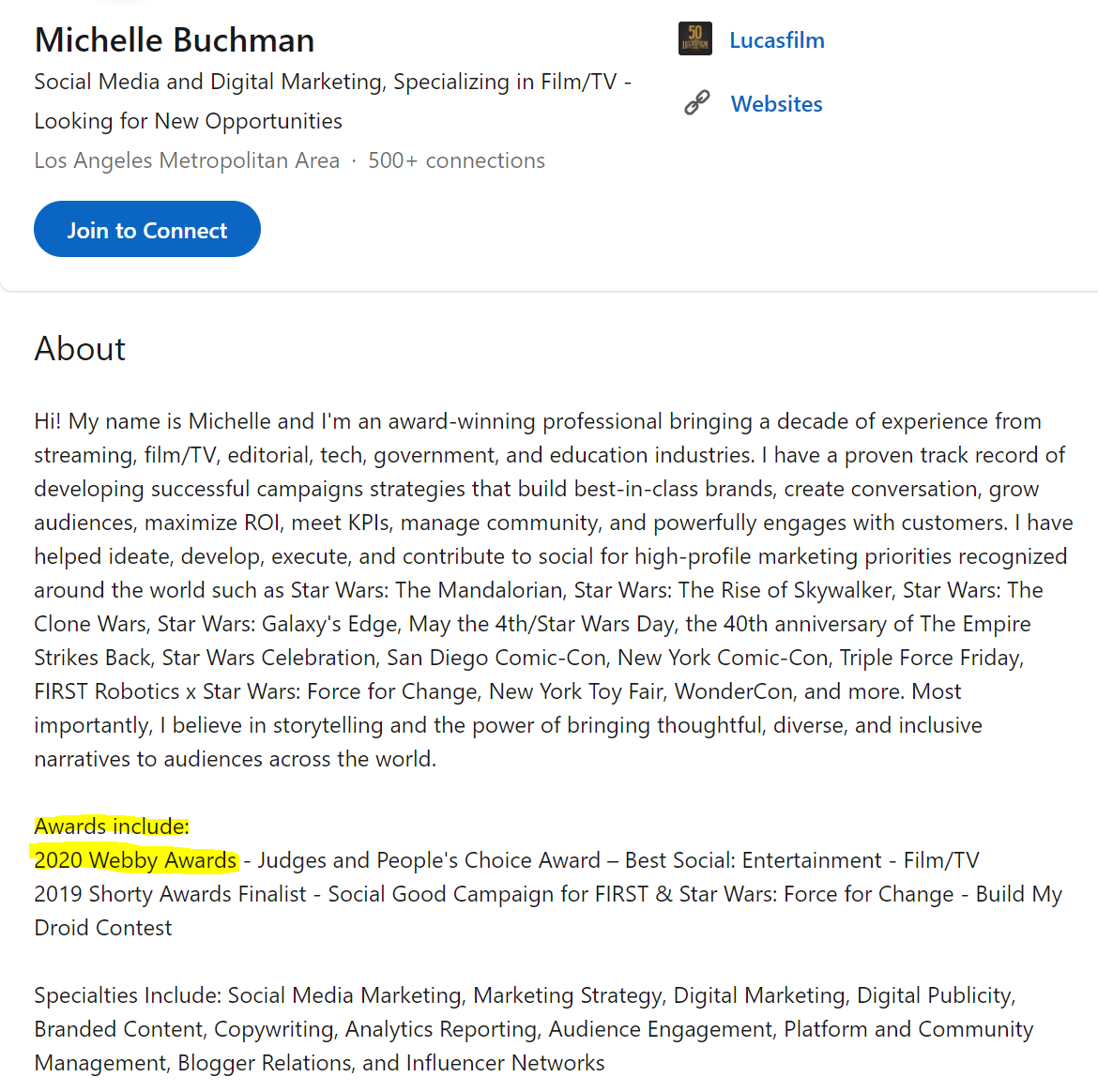Click 'Blogger Relations, and Influencer Networks' text
This screenshot has height=1092, width=1098.
click(390, 1063)
